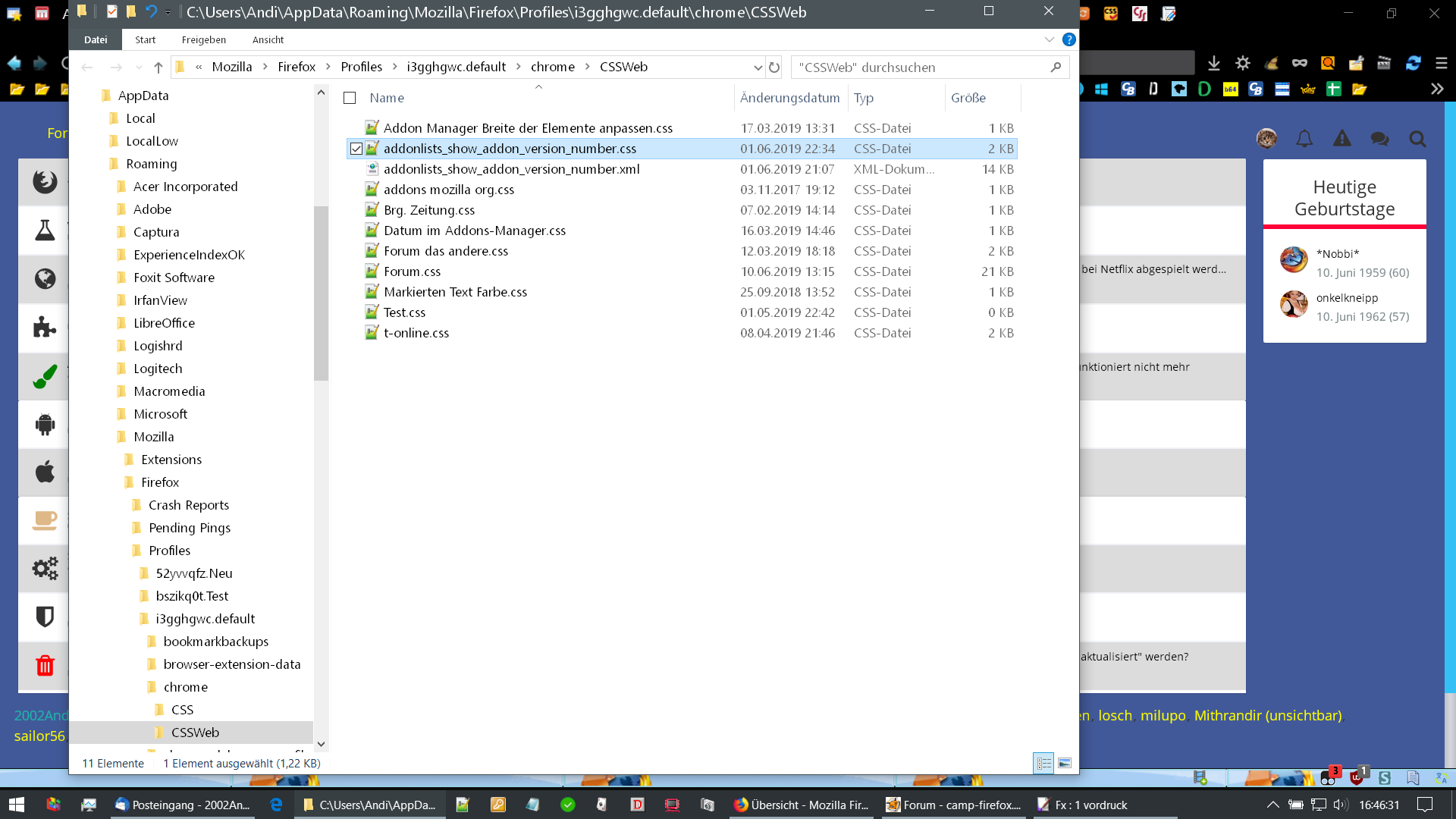Viewport: 1456px width, 819px height.
Task: Click the search magnifier in CSSWeb search box
Action: point(1055,67)
